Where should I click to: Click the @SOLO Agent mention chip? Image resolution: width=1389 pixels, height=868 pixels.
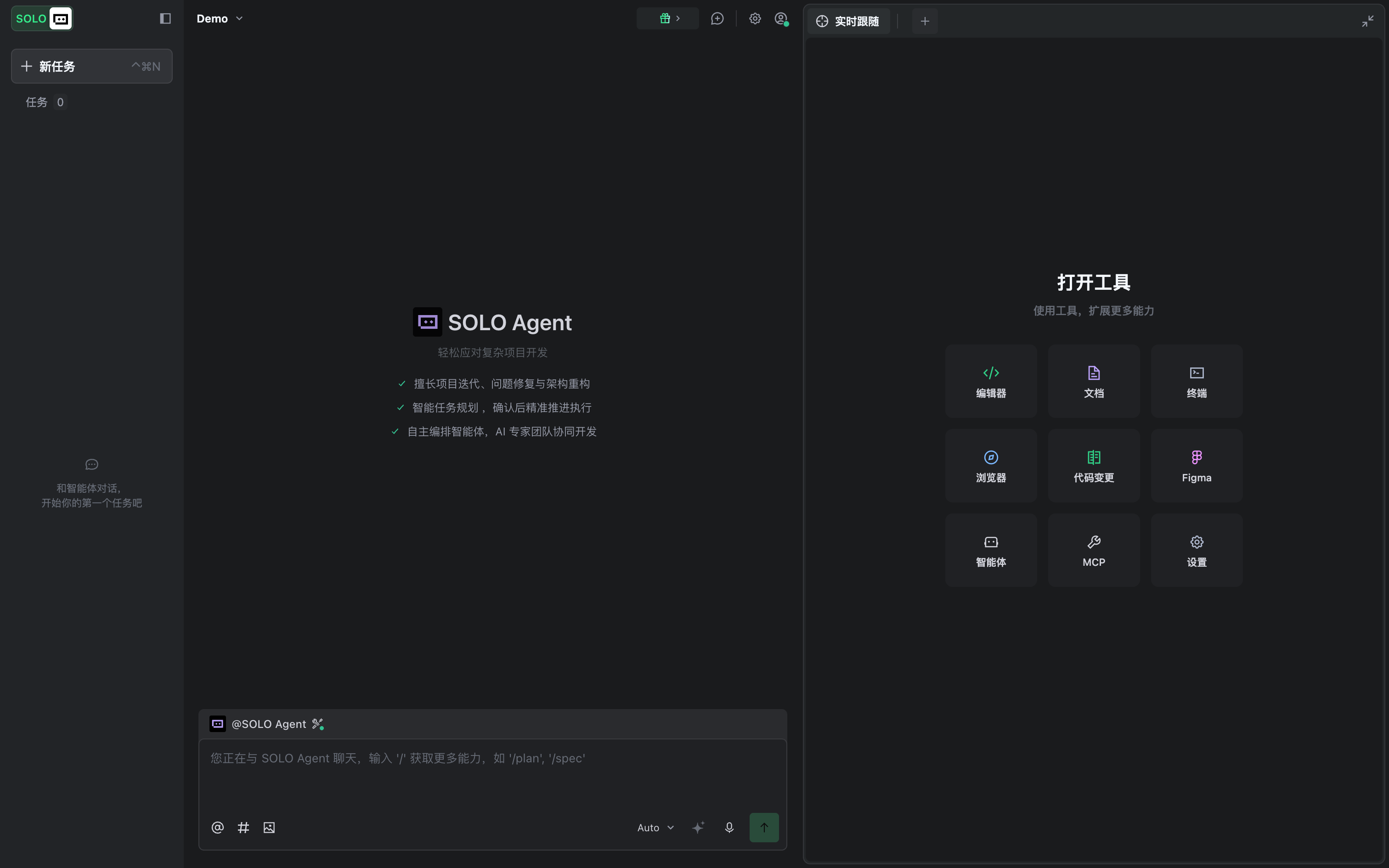pyautogui.click(x=258, y=724)
